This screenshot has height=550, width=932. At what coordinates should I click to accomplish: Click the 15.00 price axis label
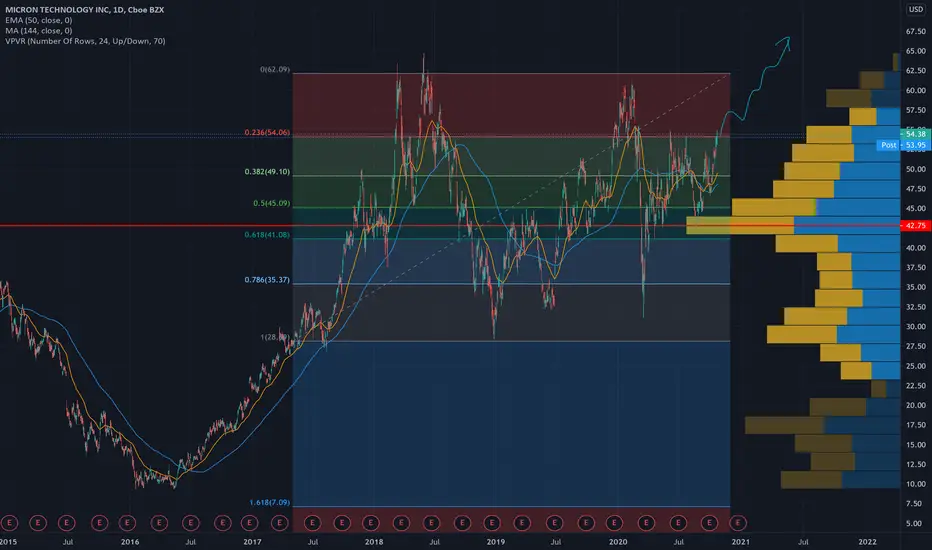click(915, 445)
